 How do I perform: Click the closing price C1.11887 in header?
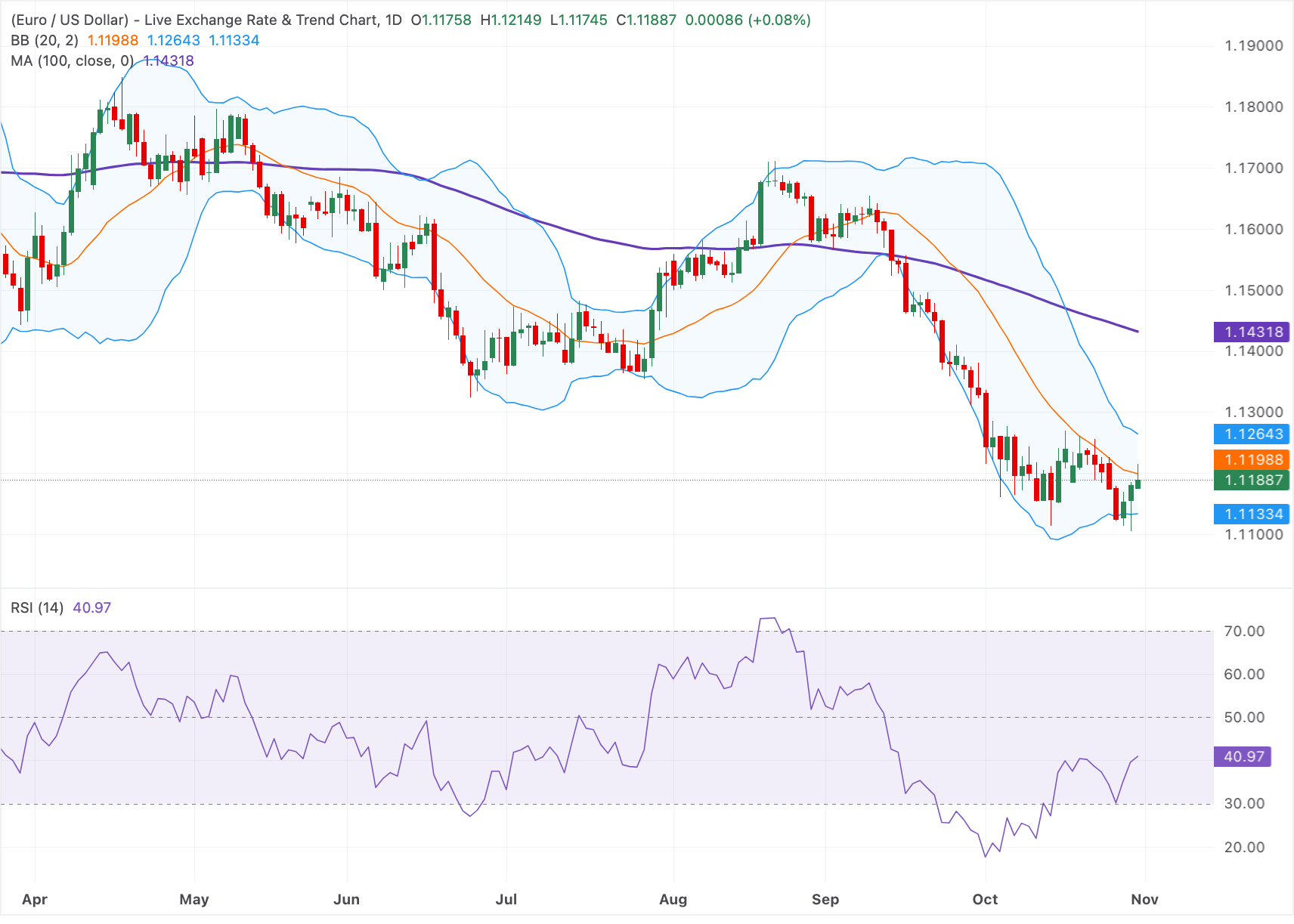click(646, 20)
